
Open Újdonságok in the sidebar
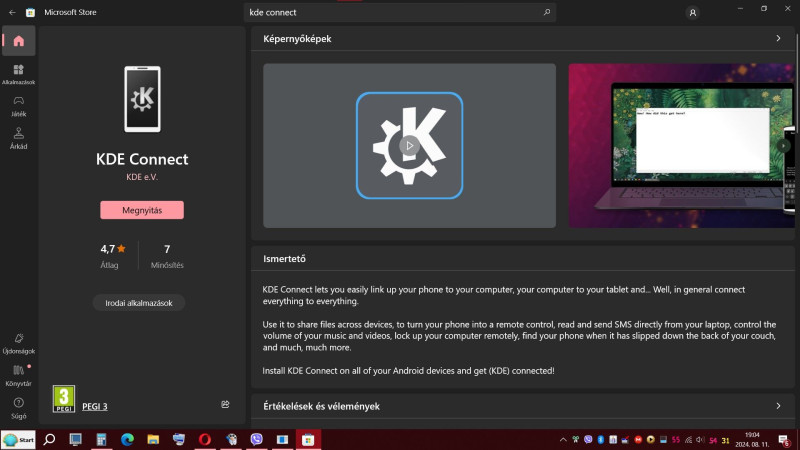18,343
